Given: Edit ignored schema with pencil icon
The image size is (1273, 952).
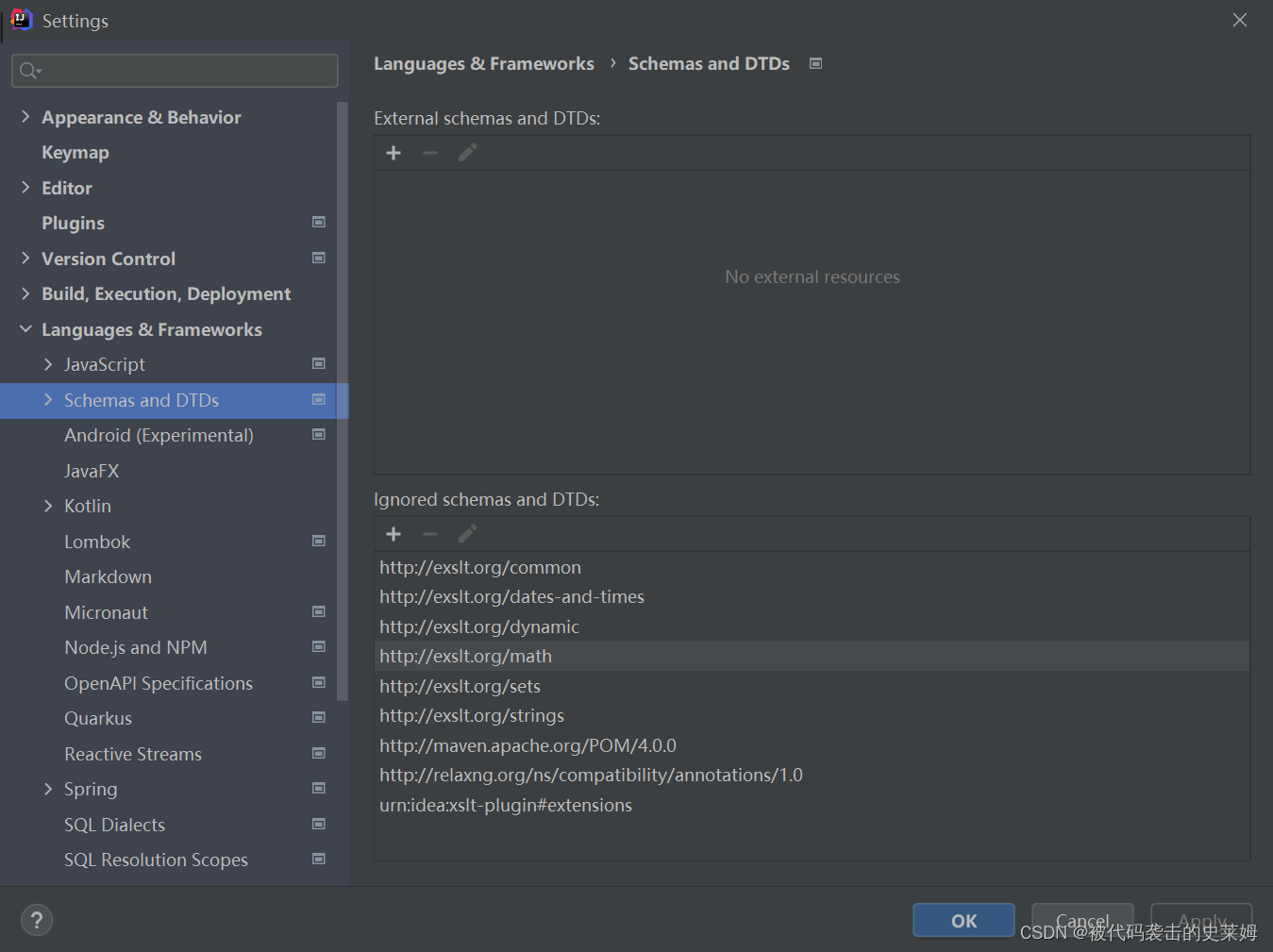Looking at the screenshot, I should pos(467,534).
